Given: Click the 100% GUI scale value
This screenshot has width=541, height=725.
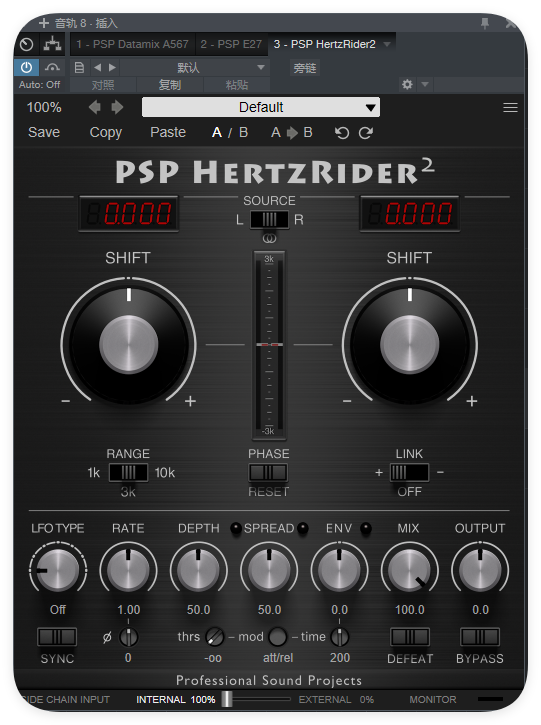Looking at the screenshot, I should [x=44, y=107].
